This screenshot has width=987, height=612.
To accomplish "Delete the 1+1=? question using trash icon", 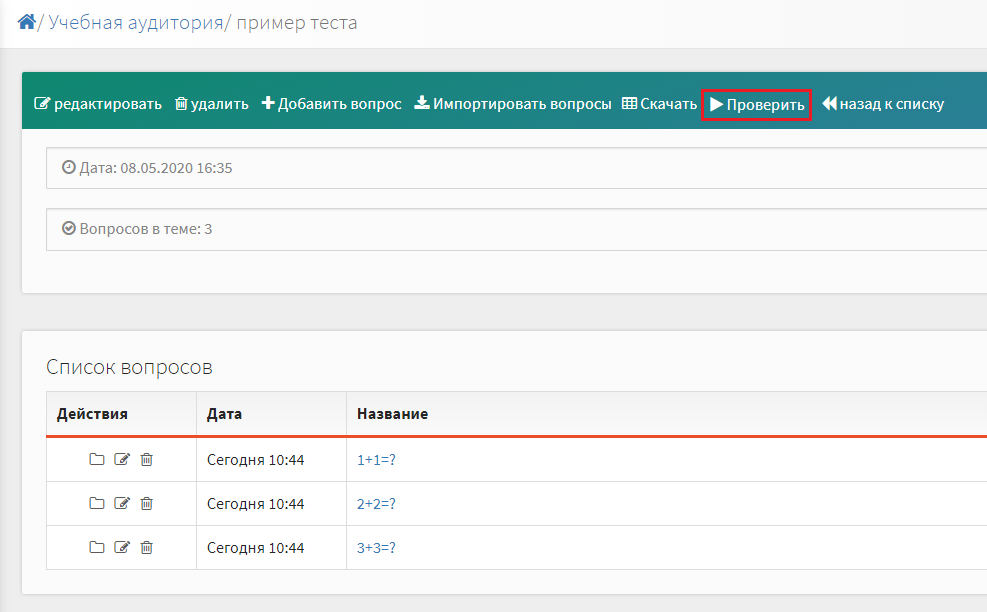I will [x=147, y=459].
